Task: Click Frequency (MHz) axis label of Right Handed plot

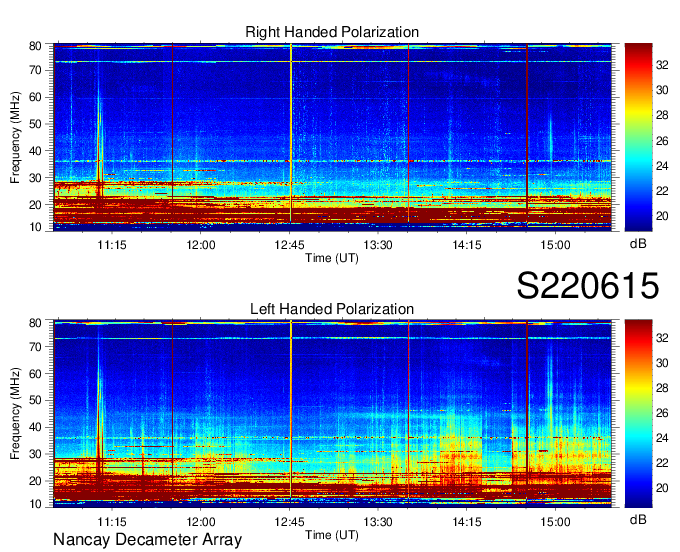Action: (15, 137)
